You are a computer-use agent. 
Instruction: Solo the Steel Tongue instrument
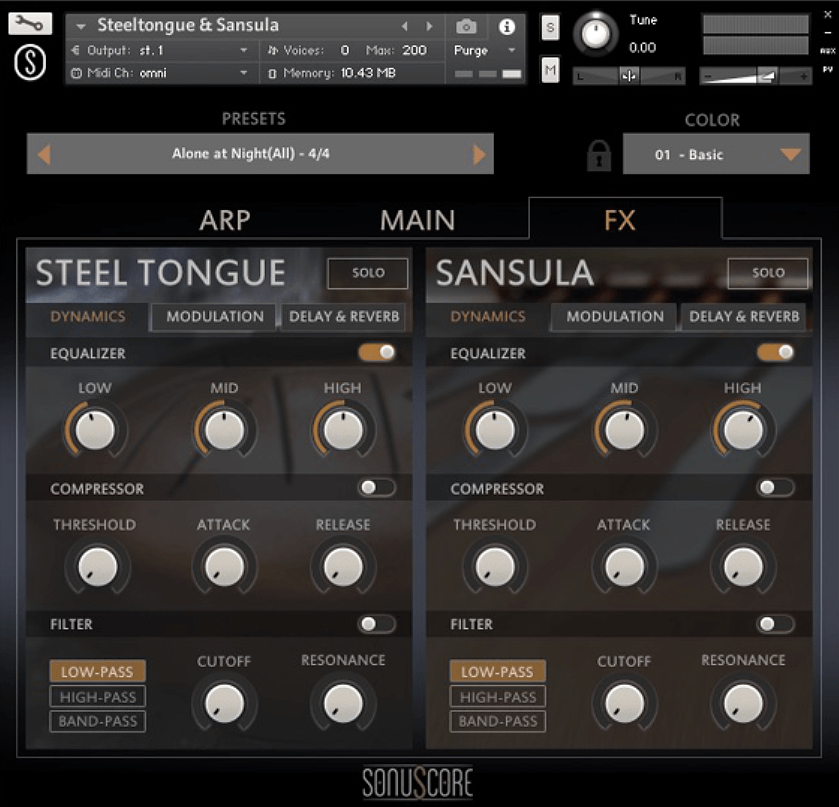coord(368,273)
